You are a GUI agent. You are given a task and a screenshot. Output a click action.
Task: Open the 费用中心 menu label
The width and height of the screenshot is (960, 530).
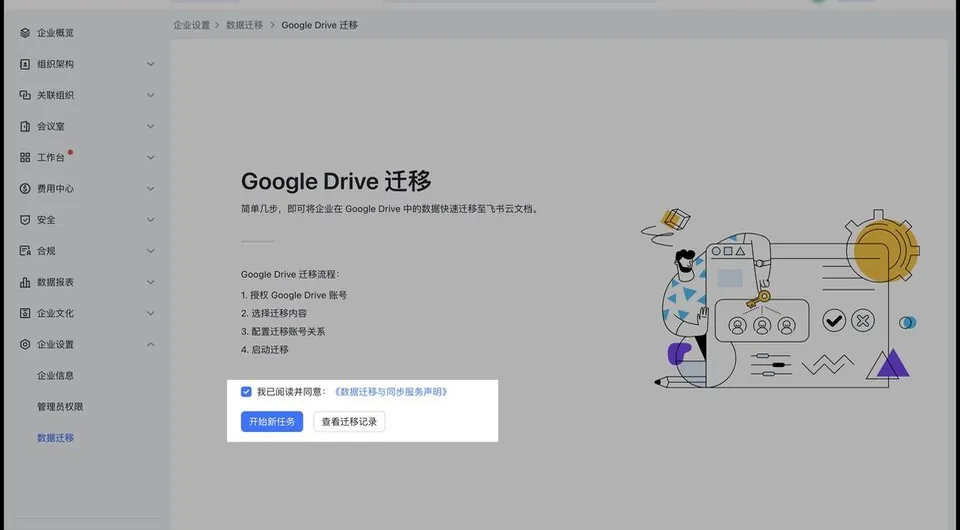tap(55, 188)
